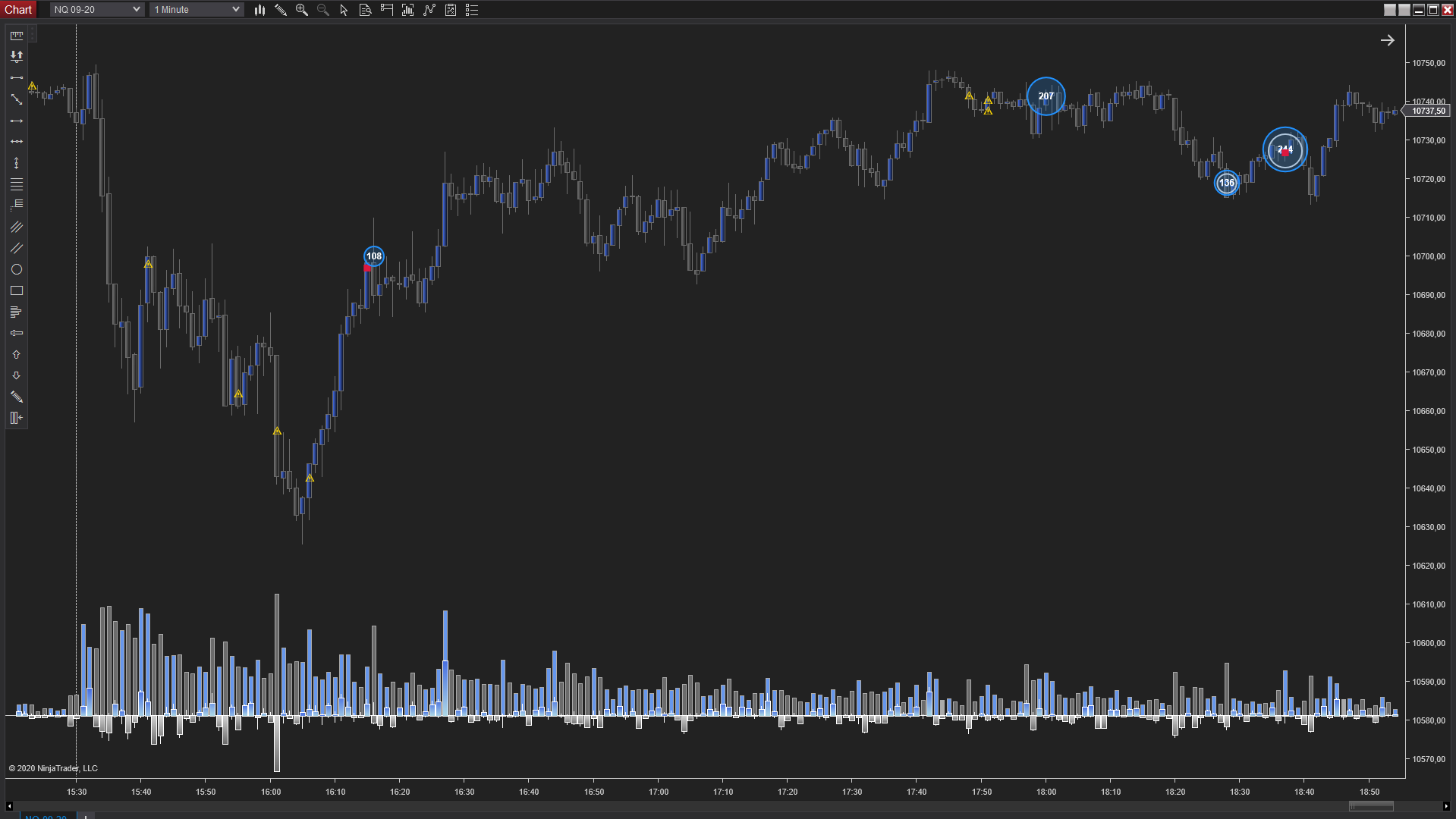Select the Ellipse drawing tool
The width and height of the screenshot is (1456, 819).
[x=16, y=270]
